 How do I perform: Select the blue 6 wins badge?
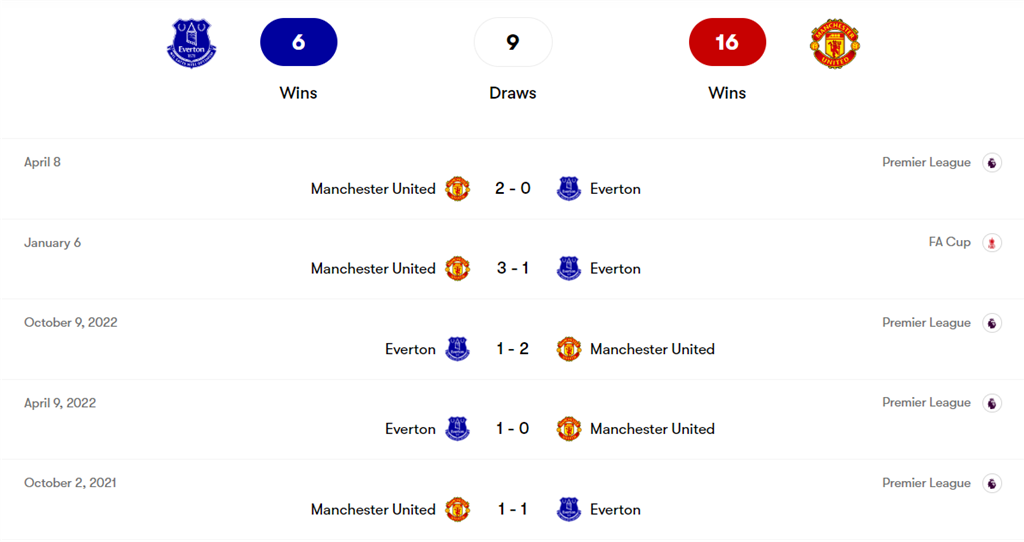tap(298, 42)
